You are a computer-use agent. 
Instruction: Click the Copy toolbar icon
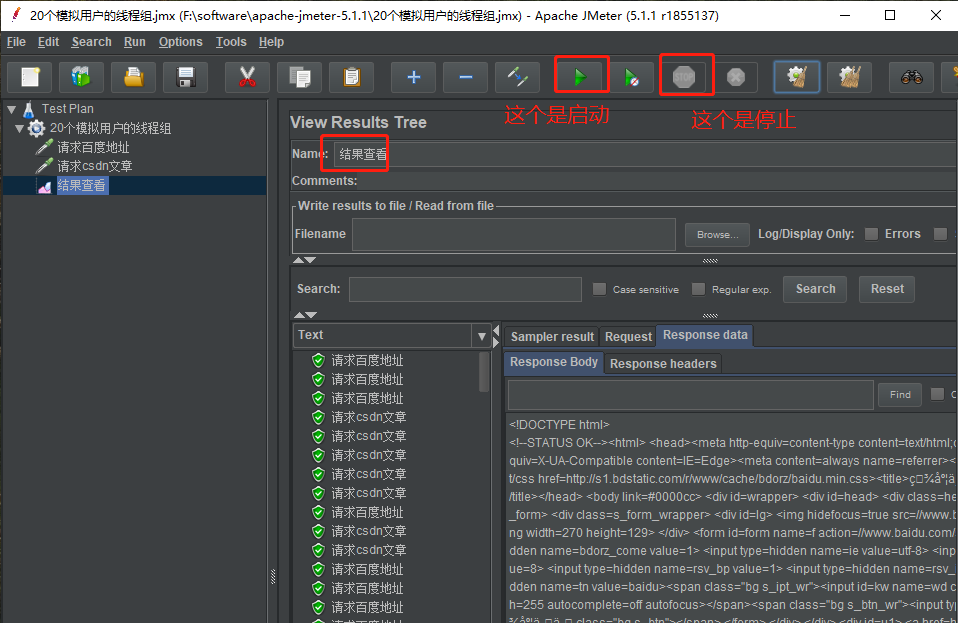tap(300, 78)
